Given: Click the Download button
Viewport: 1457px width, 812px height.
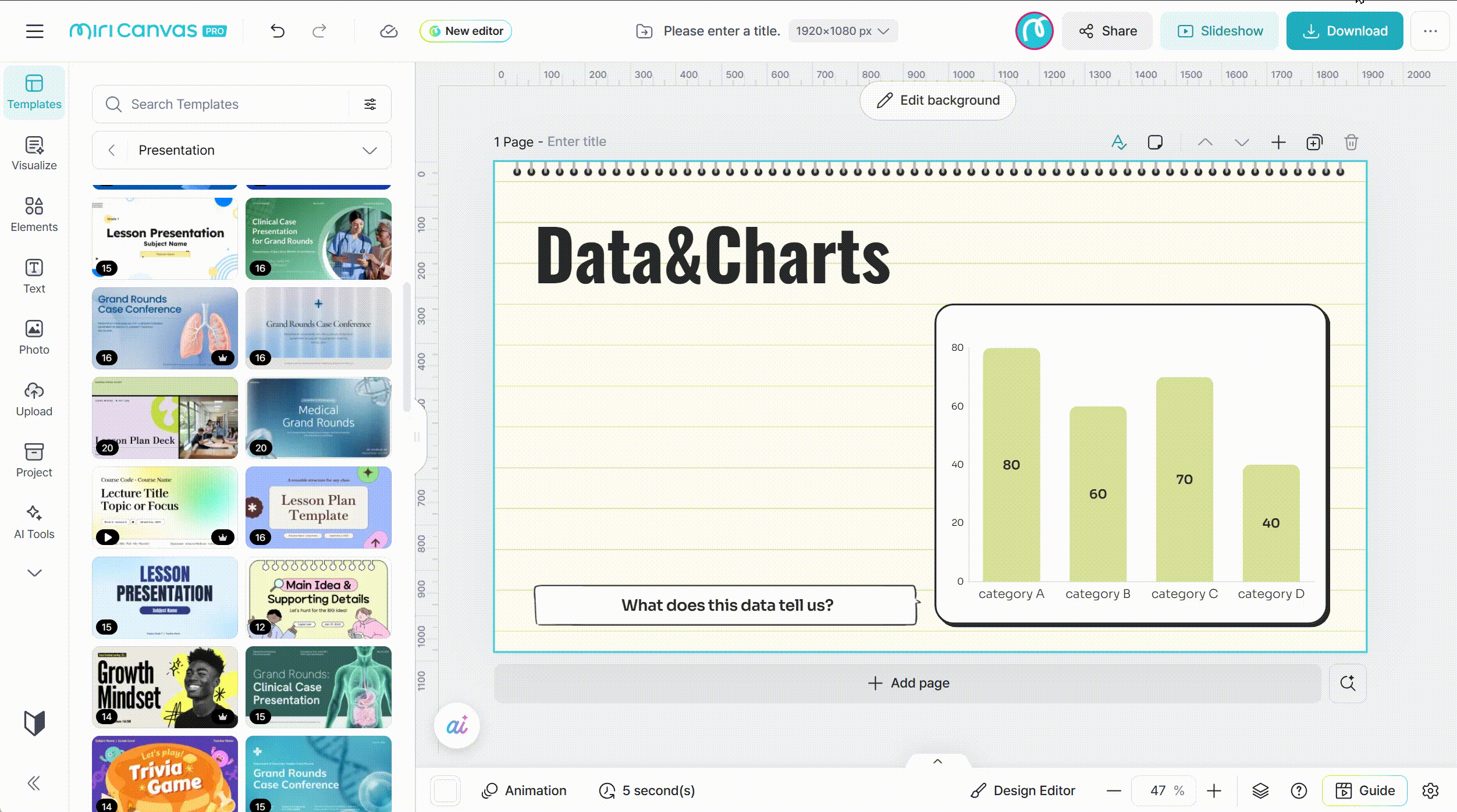Looking at the screenshot, I should 1345,31.
